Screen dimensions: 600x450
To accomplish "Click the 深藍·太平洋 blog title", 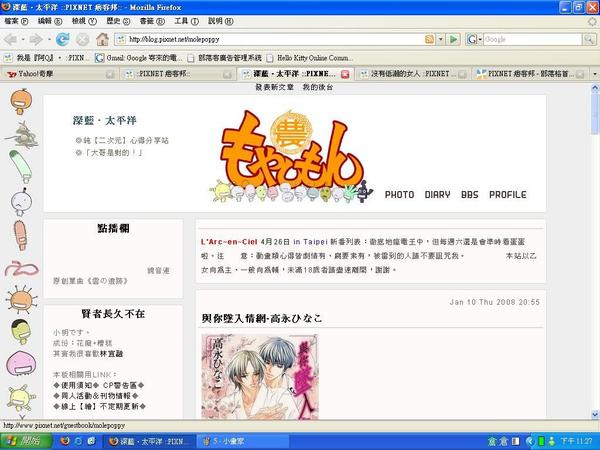I will click(104, 121).
